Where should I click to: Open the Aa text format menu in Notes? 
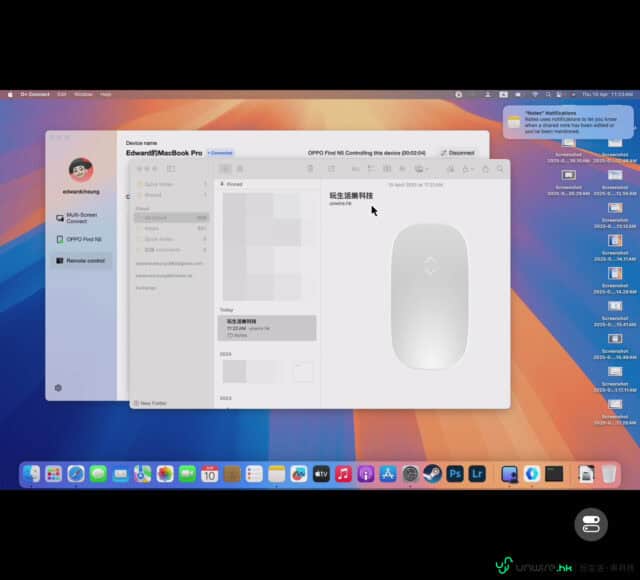click(356, 169)
